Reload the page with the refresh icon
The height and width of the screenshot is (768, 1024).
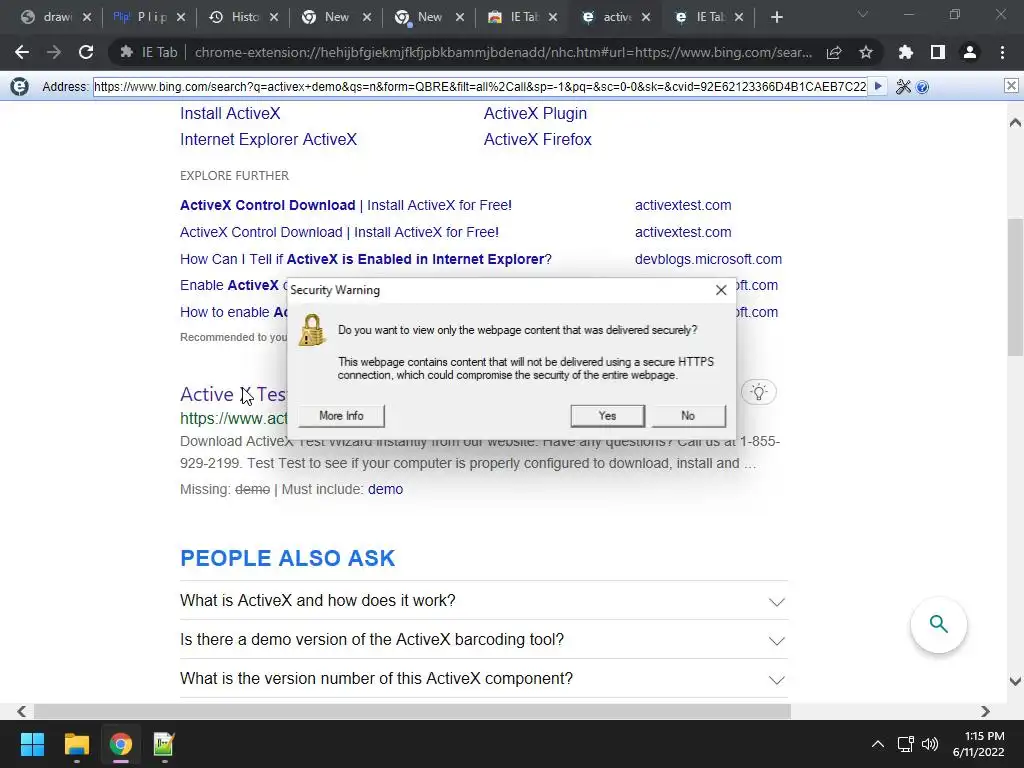tap(86, 52)
